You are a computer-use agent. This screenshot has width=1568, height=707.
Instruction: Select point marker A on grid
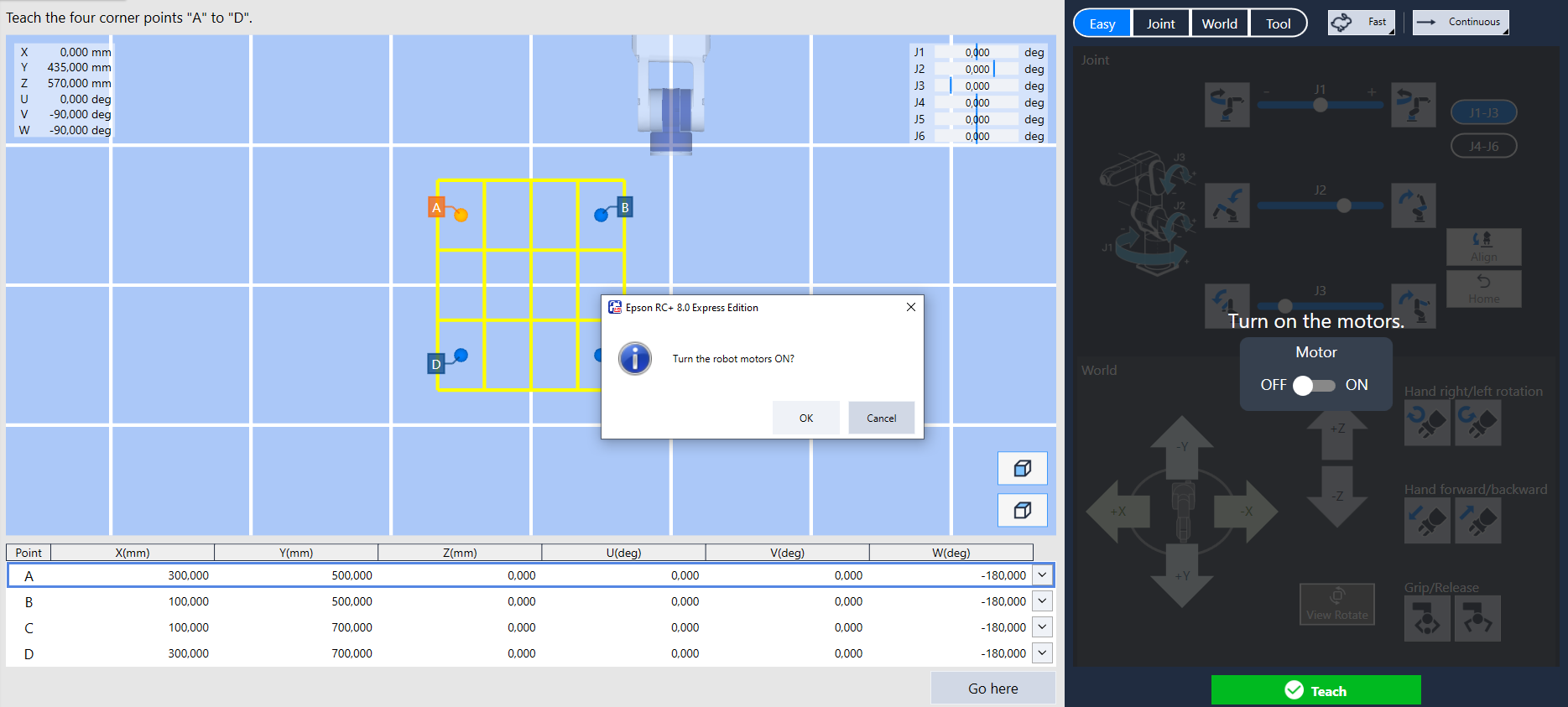(436, 207)
